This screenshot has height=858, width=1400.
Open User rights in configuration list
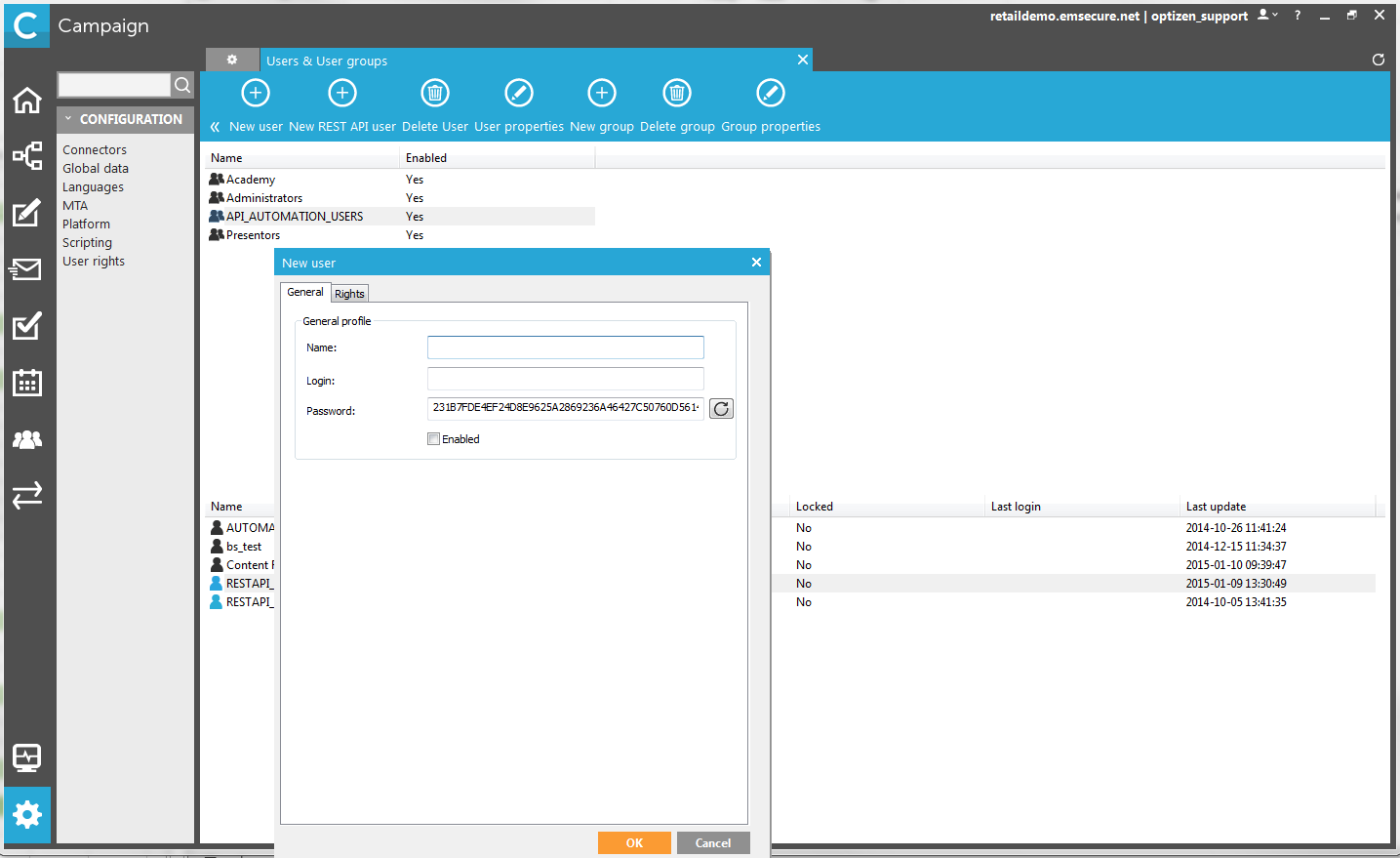click(x=94, y=262)
